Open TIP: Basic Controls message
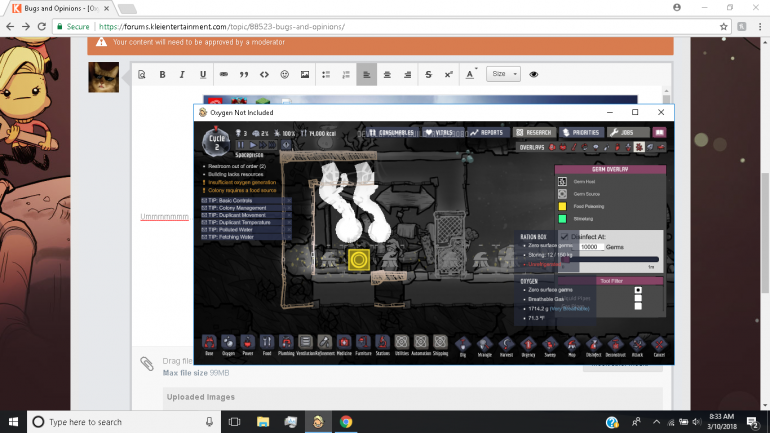Image resolution: width=770 pixels, height=433 pixels. pos(246,200)
